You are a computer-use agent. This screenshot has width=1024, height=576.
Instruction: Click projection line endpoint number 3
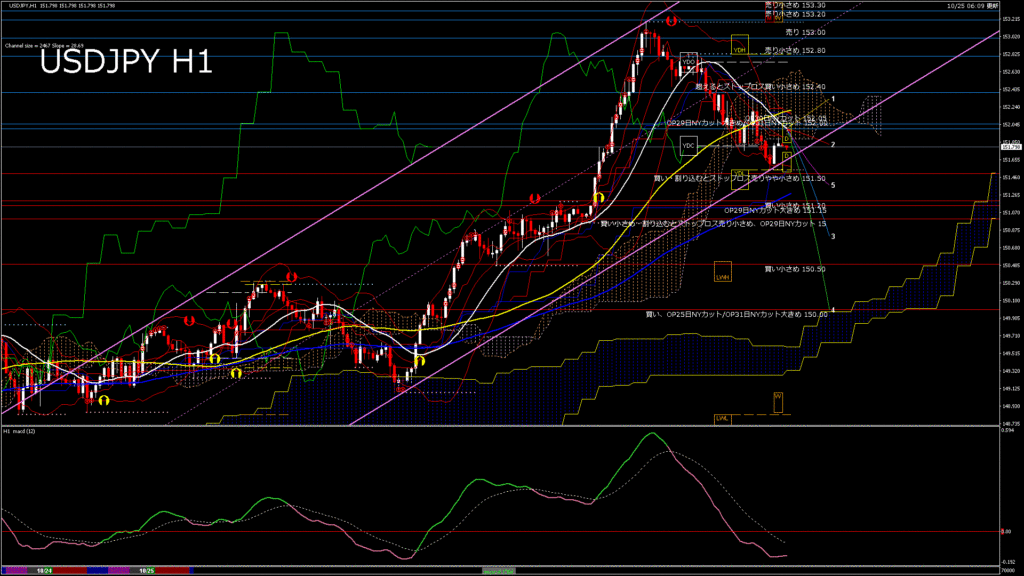pyautogui.click(x=833, y=236)
